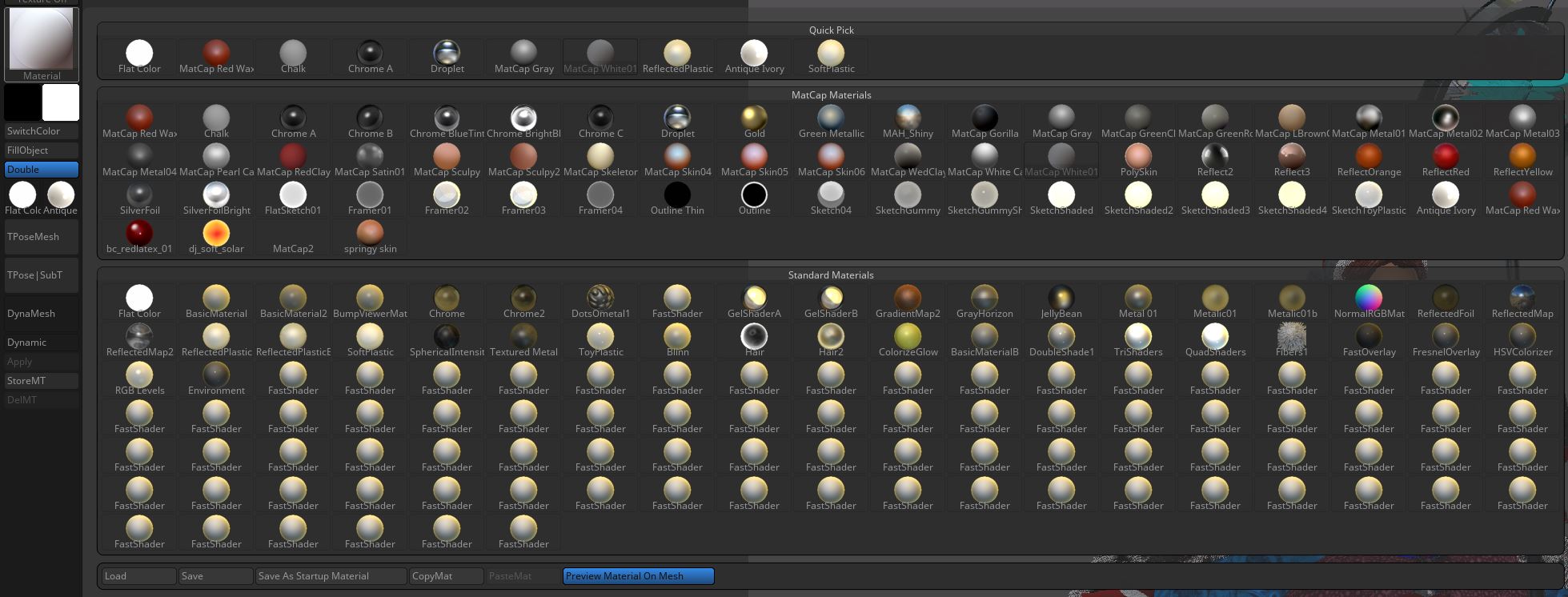Viewport: 1568px width, 597px height.
Task: Open the current Material thumbnail
Action: (x=42, y=44)
